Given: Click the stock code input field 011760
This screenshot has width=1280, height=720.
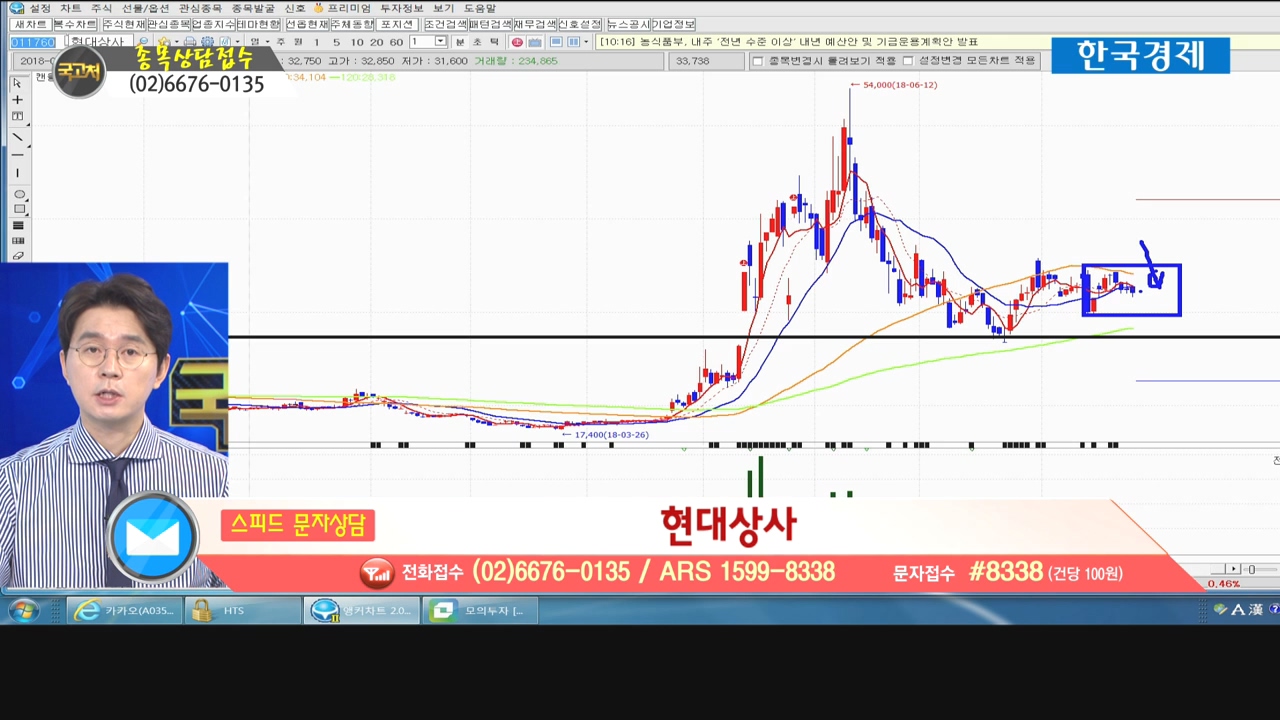Looking at the screenshot, I should [33, 42].
